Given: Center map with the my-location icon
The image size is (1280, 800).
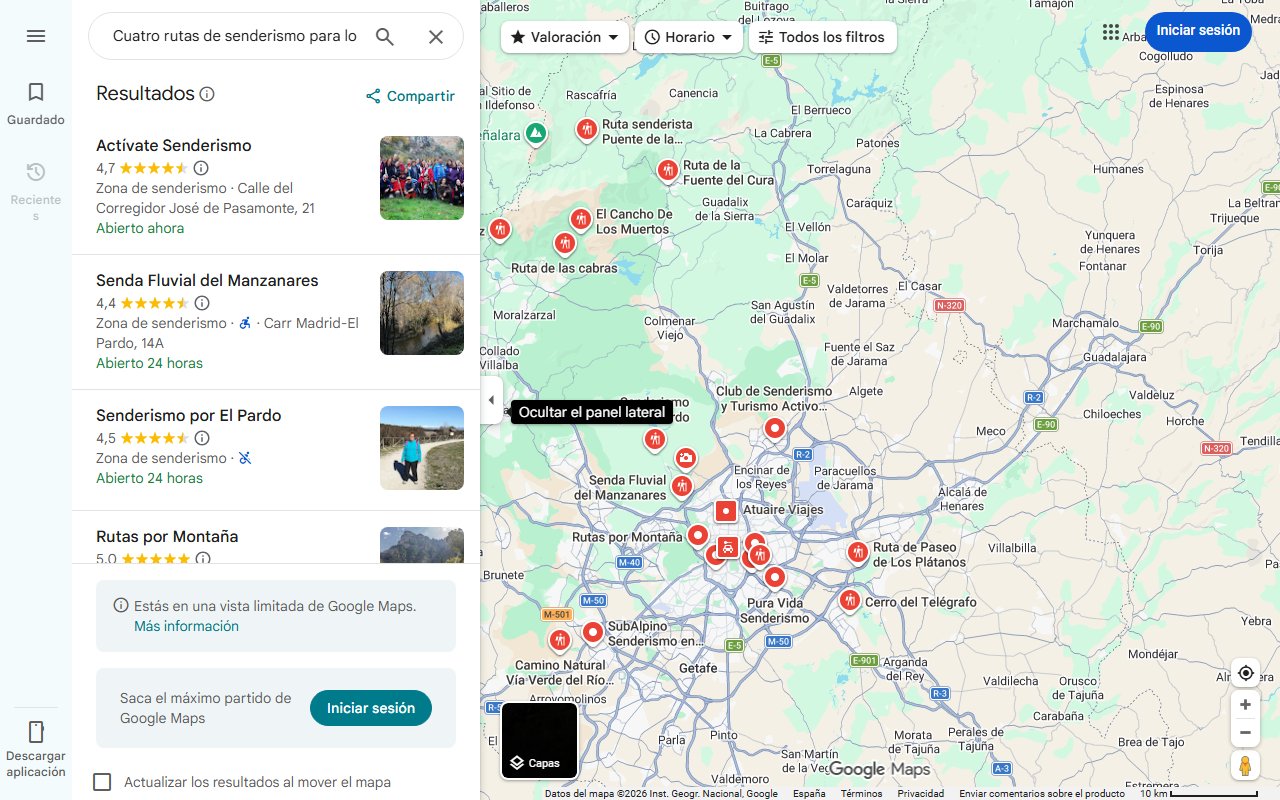Looking at the screenshot, I should click(x=1245, y=673).
